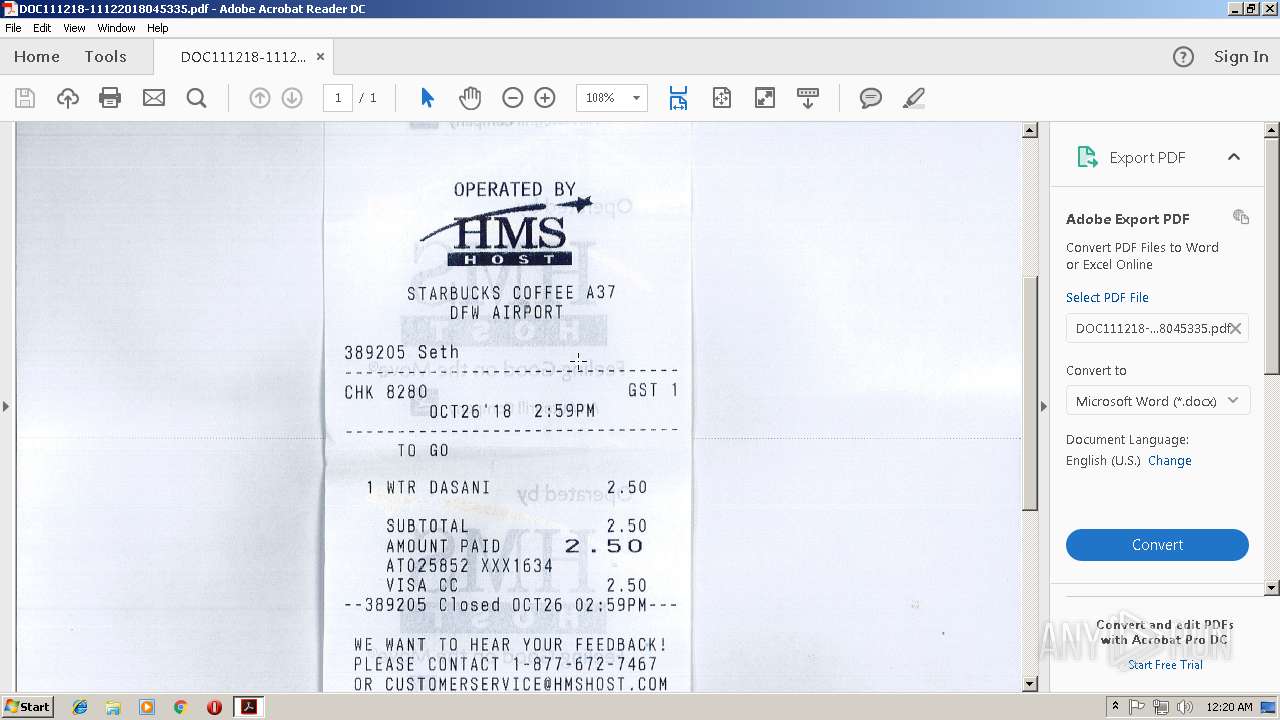Close the DOC111218 document tab
The image size is (1280, 720).
point(320,57)
